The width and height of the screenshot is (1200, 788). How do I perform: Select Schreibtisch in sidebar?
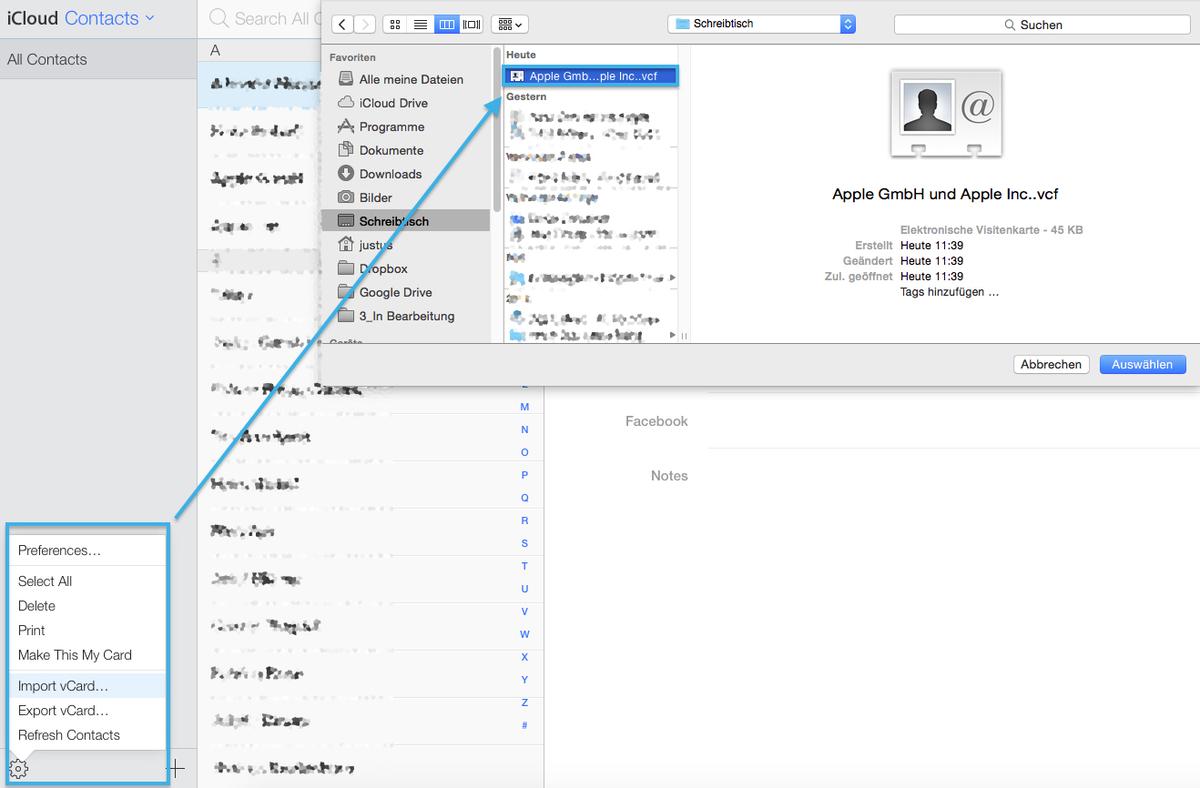[406, 221]
